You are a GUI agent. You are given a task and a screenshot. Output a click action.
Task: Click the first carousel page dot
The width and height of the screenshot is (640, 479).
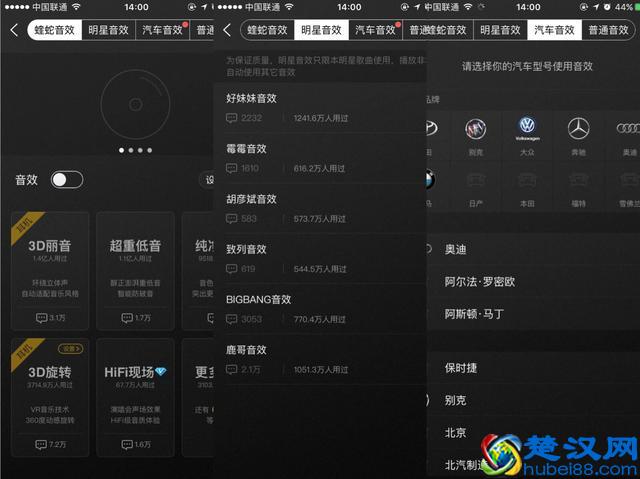coord(122,150)
